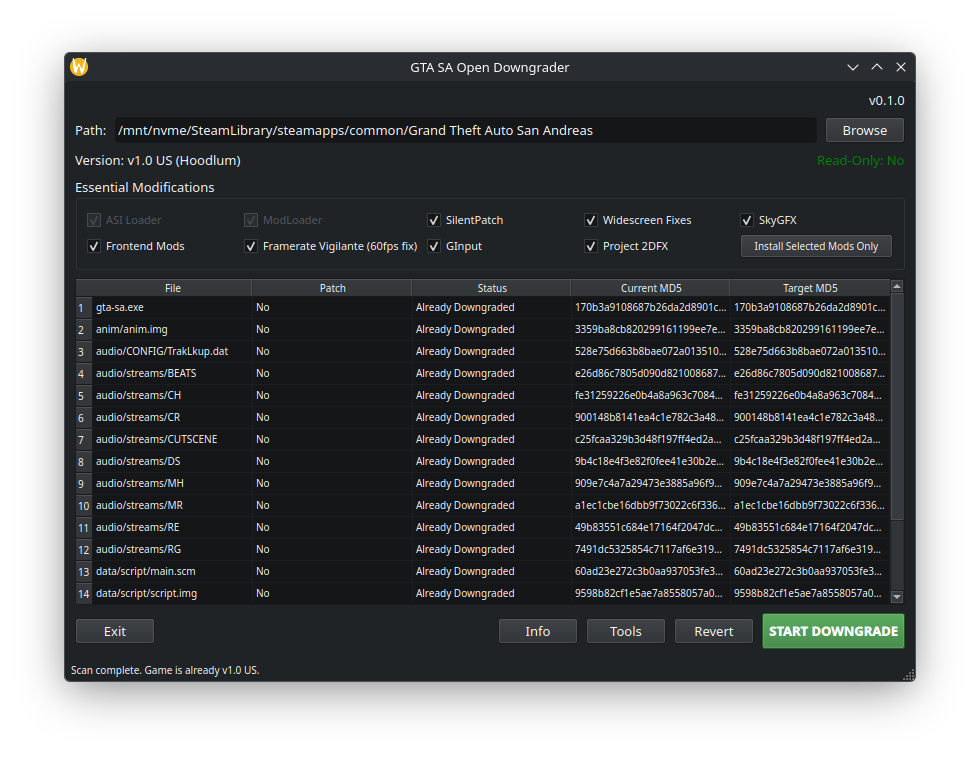Open the Browse folder dialog
The height and width of the screenshot is (758, 980).
(x=864, y=130)
